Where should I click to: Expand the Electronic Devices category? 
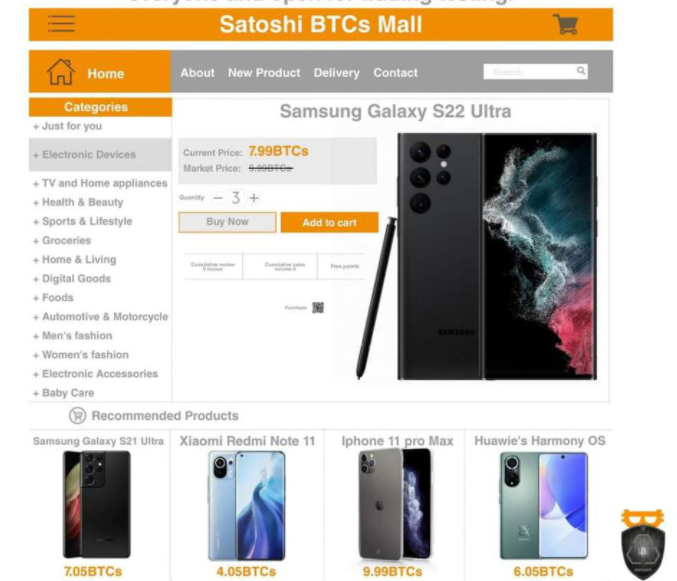point(100,155)
